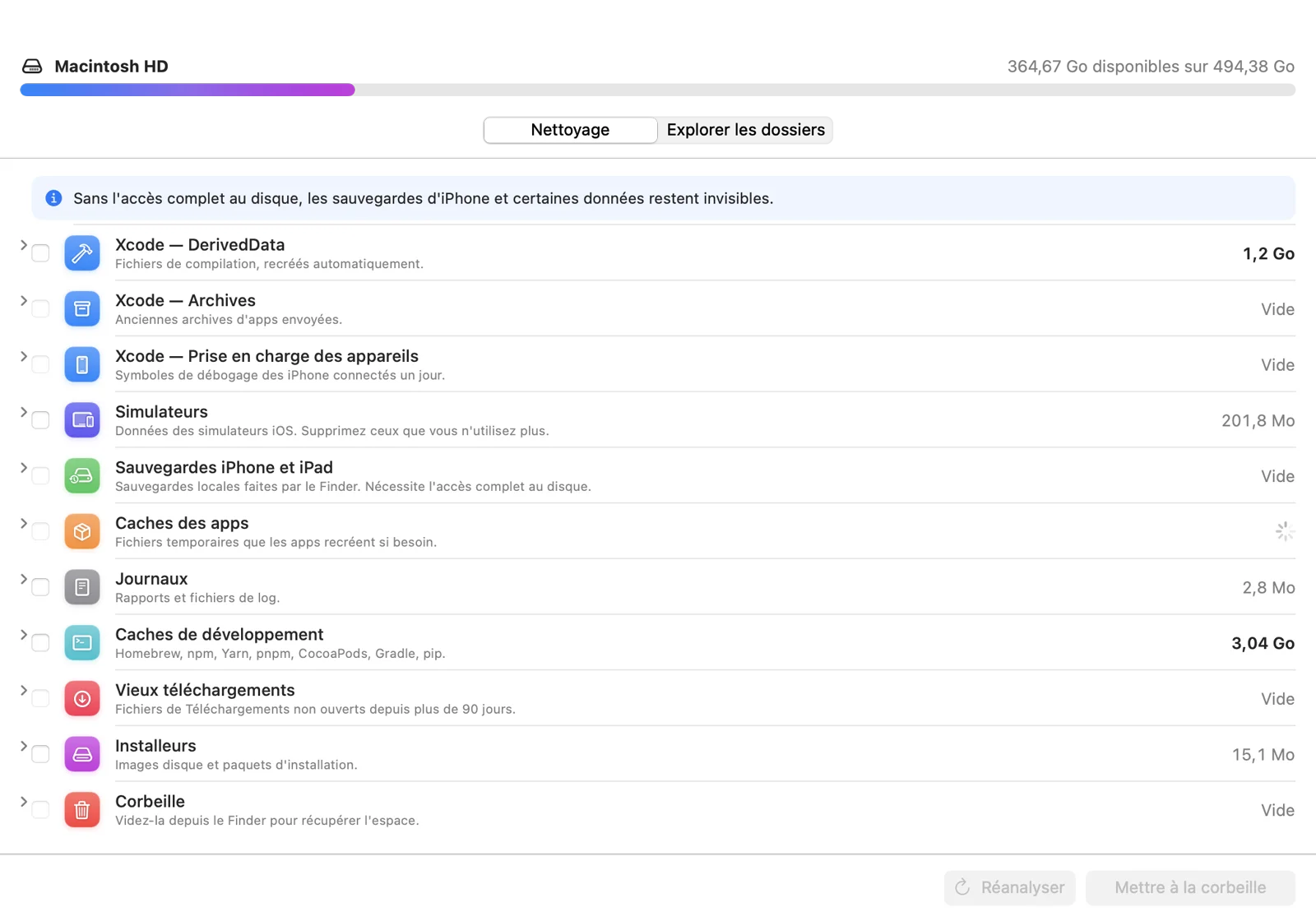Expand the Journaux row chevron
Viewport: 1316px width, 921px height.
click(23, 579)
